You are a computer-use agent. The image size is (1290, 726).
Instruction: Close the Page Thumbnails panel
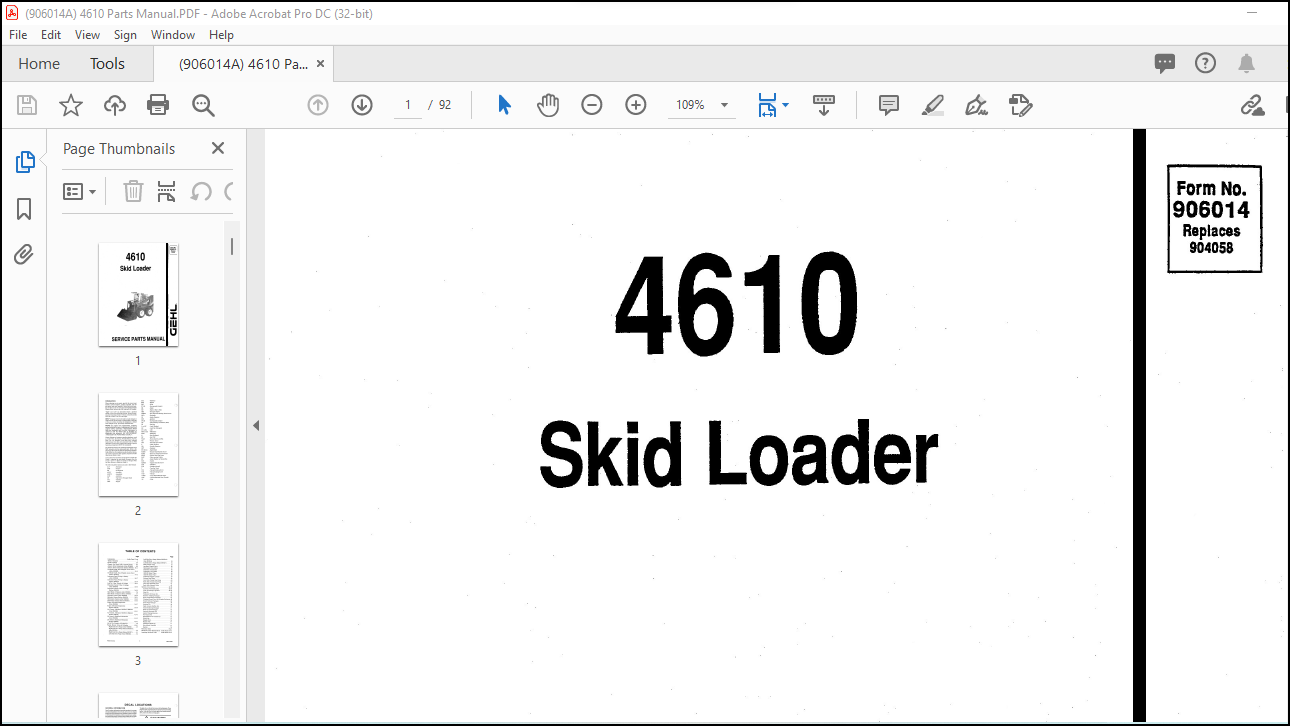coord(218,148)
